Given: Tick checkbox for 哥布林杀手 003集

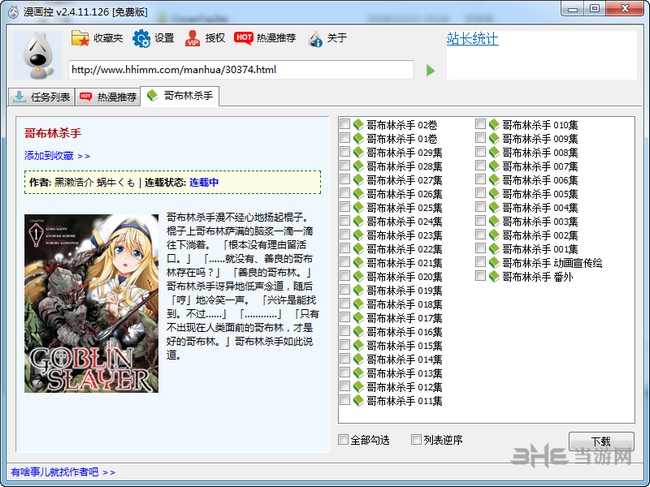Looking at the screenshot, I should point(480,220).
